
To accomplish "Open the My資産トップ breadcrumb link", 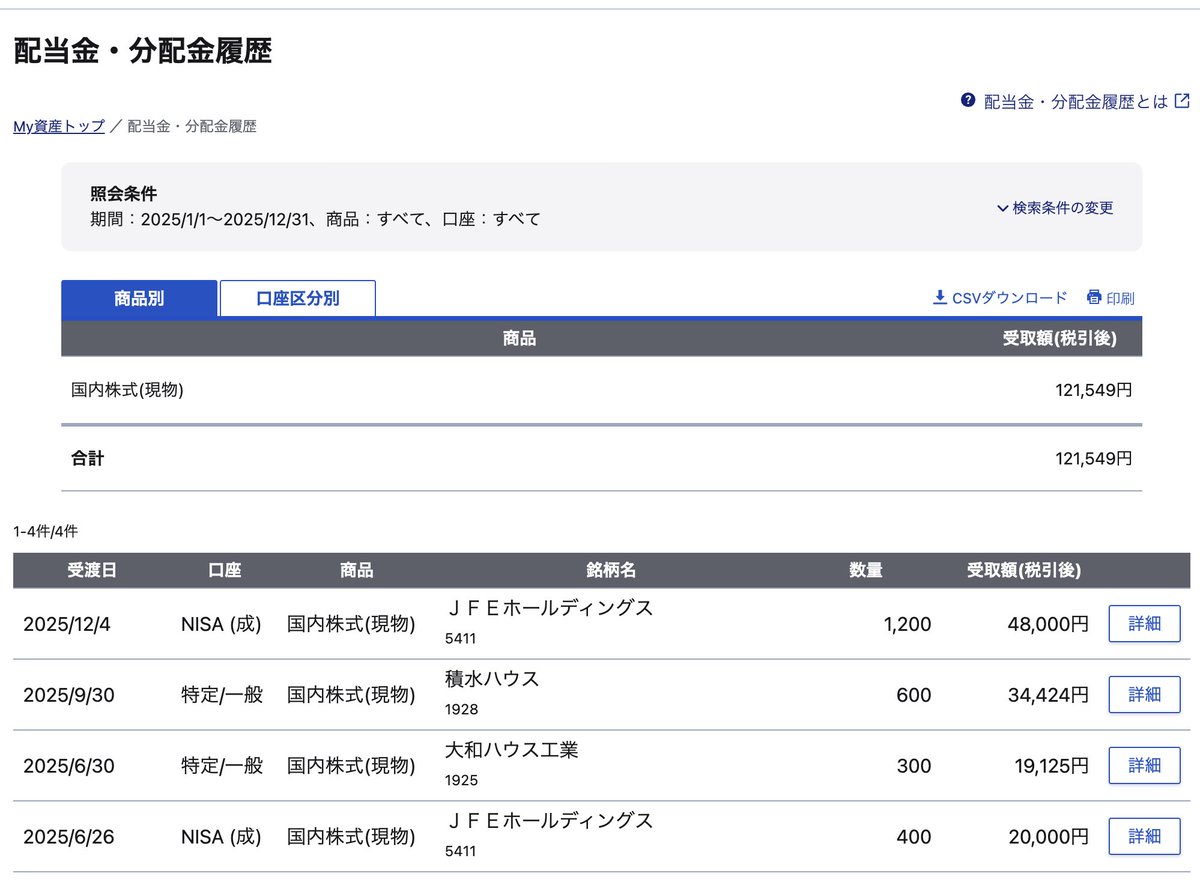I will tap(56, 126).
